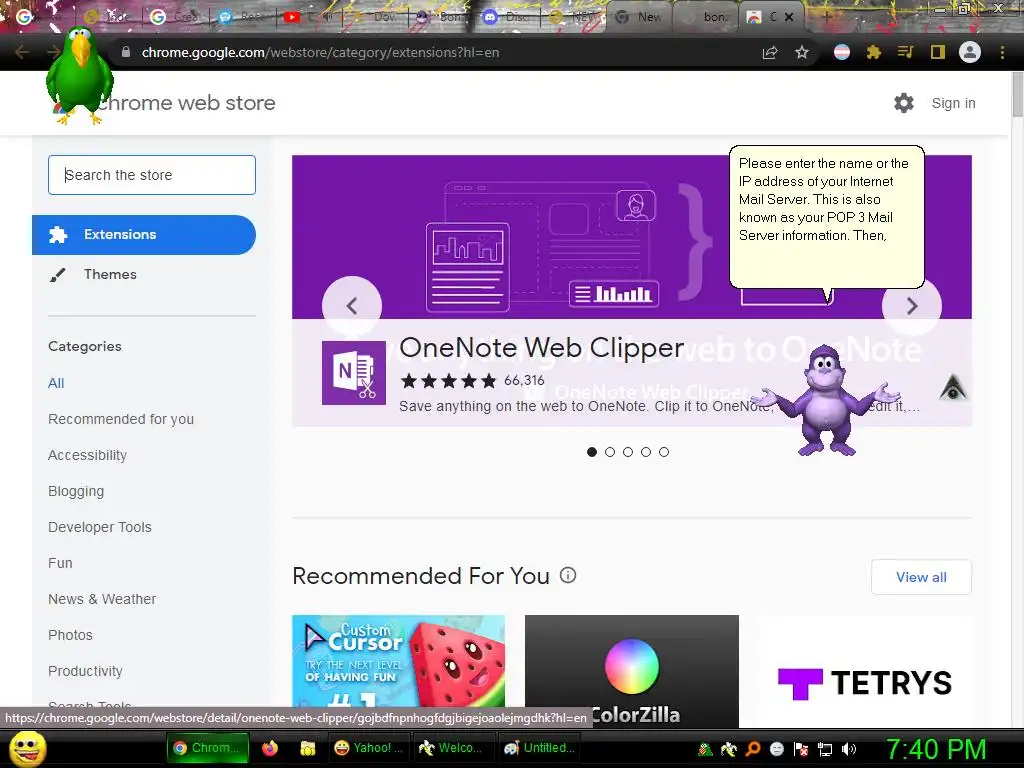Open ColorZilla extension card
The height and width of the screenshot is (768, 1024).
[x=632, y=671]
